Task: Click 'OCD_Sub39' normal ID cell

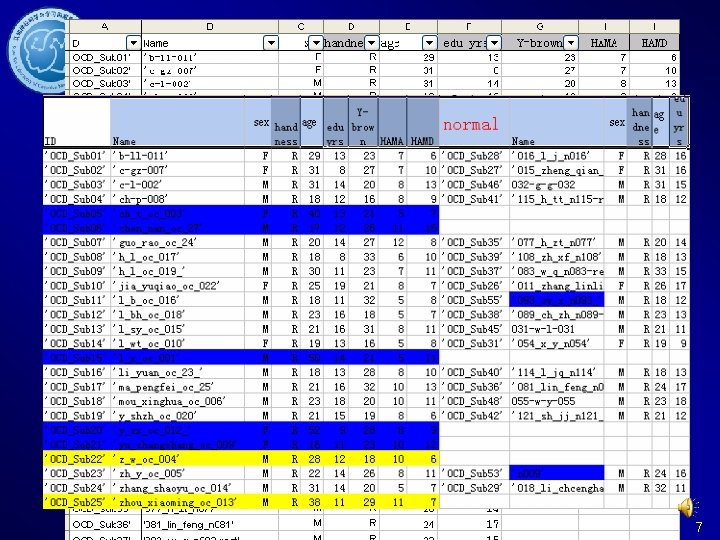Action: coord(474,257)
